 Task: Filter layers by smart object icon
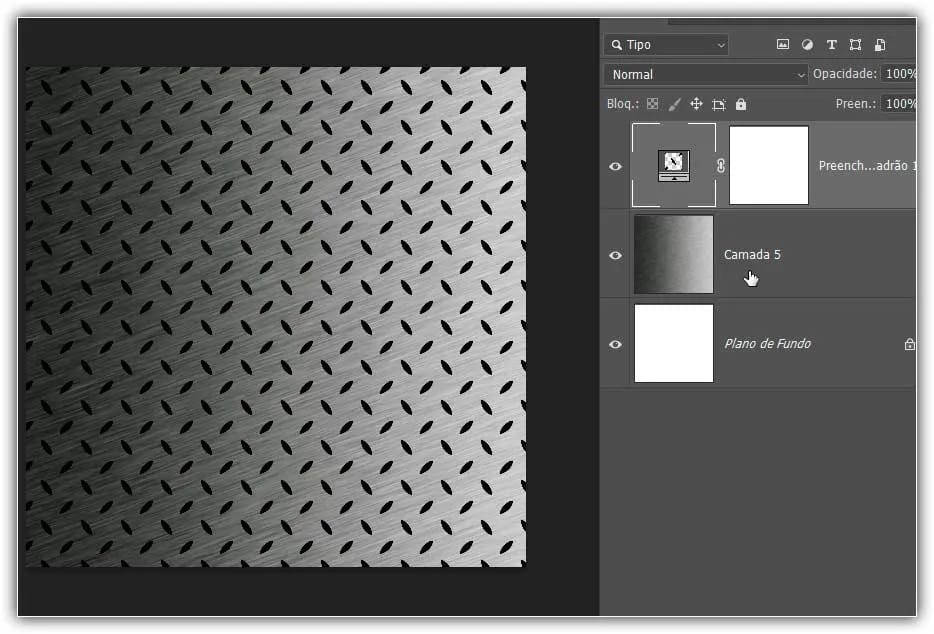(880, 45)
